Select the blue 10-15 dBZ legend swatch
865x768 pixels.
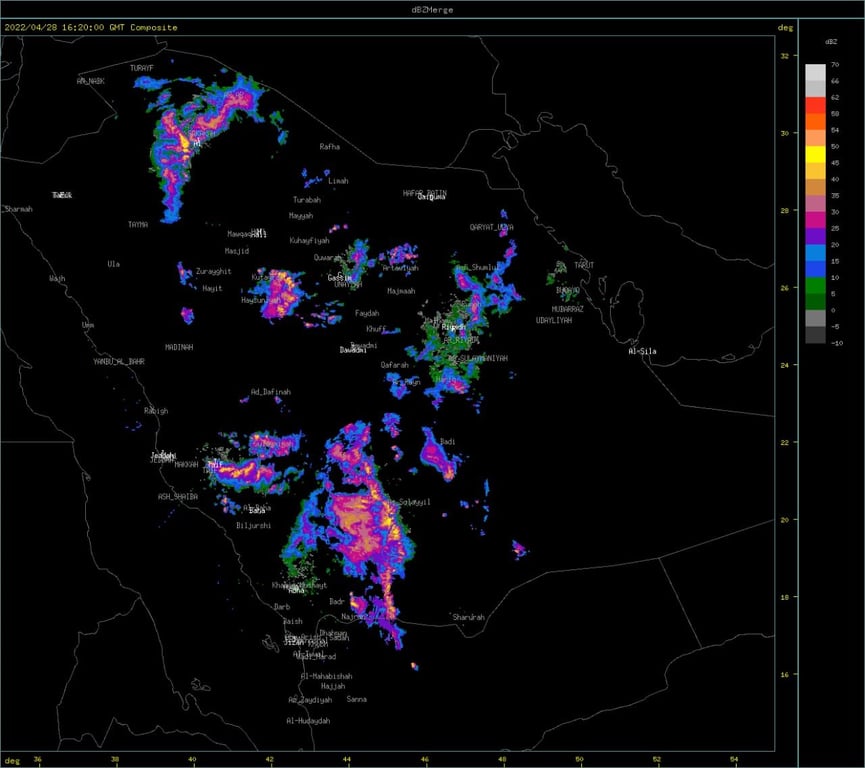coord(815,269)
